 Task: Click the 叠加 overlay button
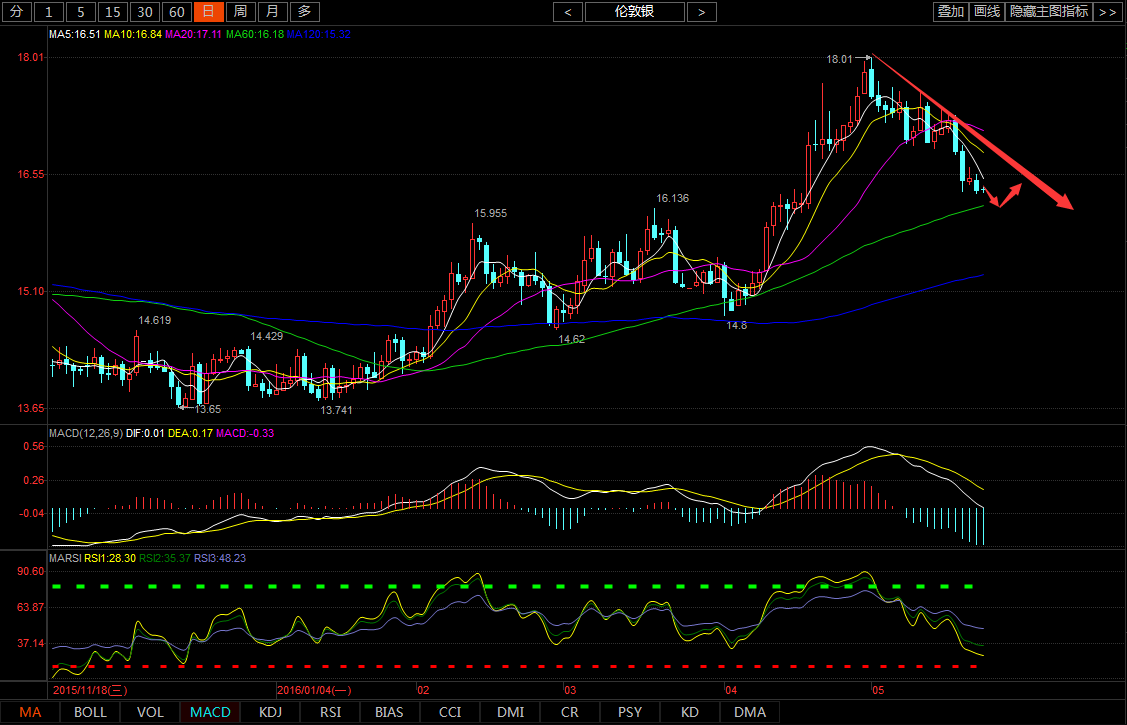[950, 12]
